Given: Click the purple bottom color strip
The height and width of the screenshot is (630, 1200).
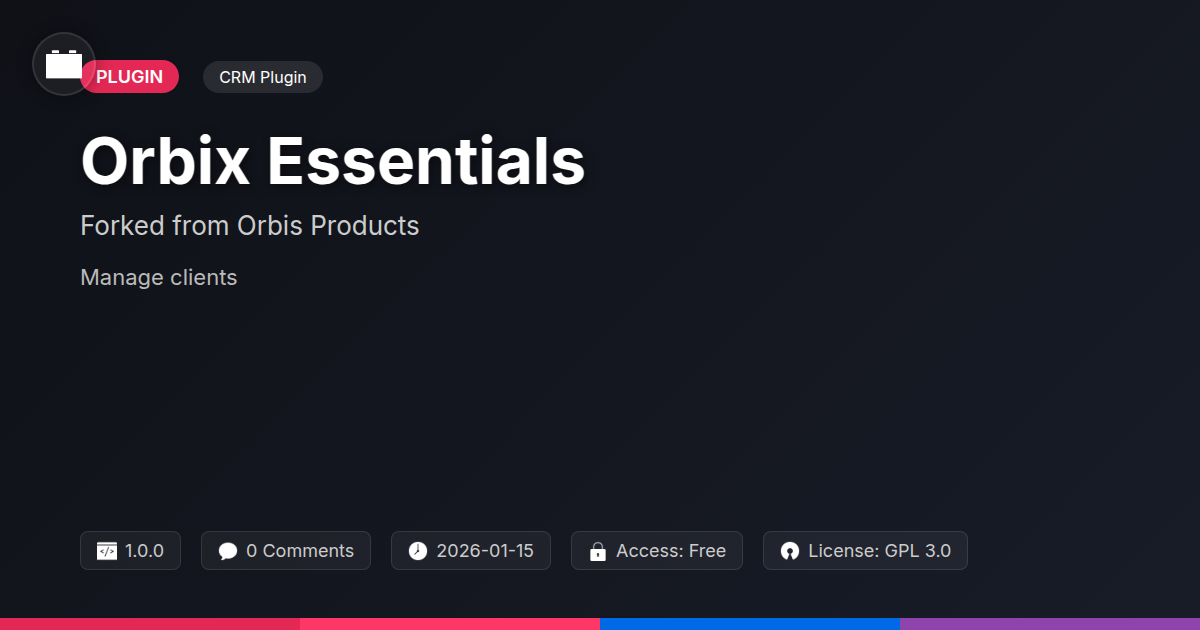Looking at the screenshot, I should coord(1050,624).
